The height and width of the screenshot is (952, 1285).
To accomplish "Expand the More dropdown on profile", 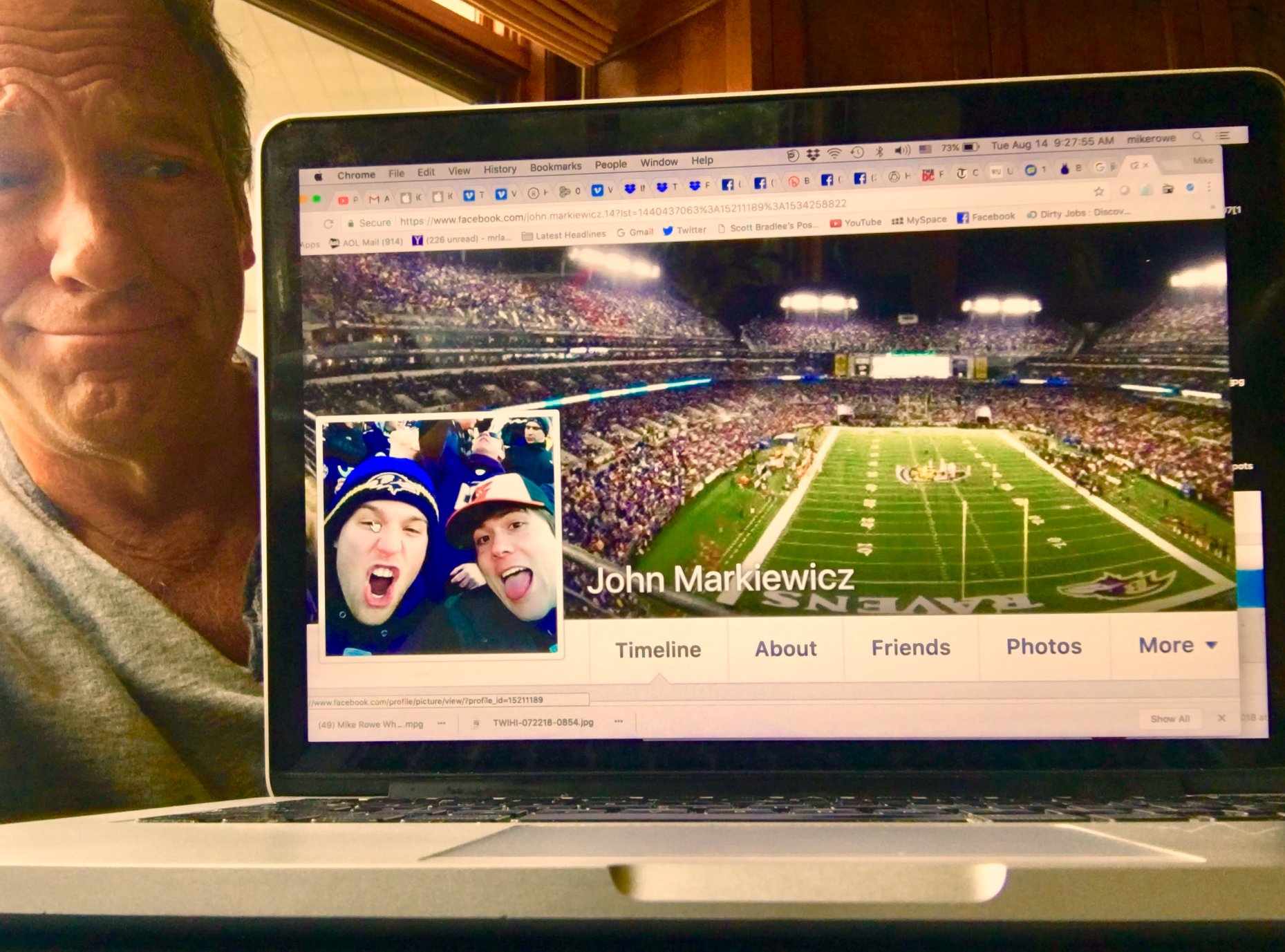I will coord(1176,646).
